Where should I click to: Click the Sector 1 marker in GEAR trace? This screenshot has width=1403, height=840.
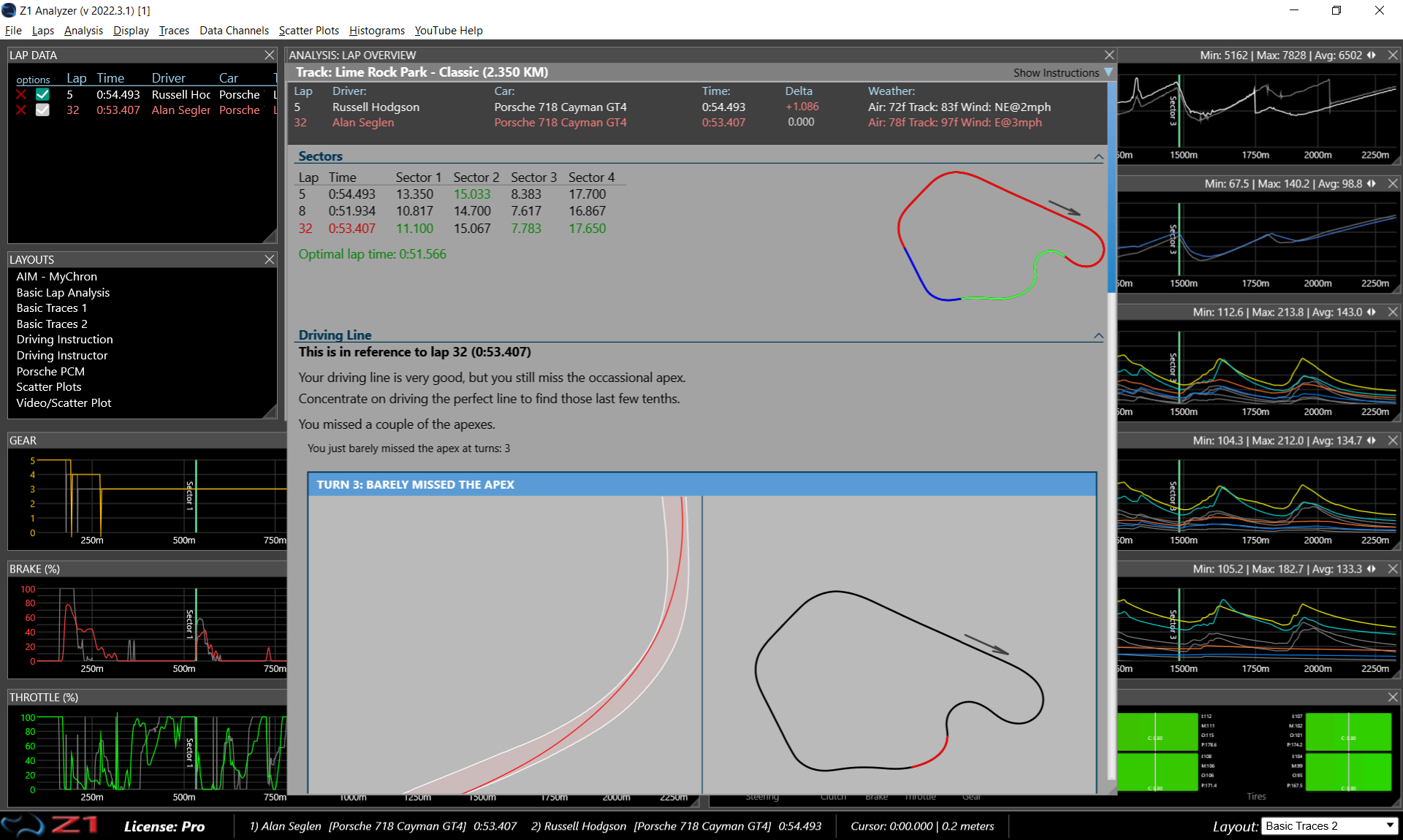[190, 496]
